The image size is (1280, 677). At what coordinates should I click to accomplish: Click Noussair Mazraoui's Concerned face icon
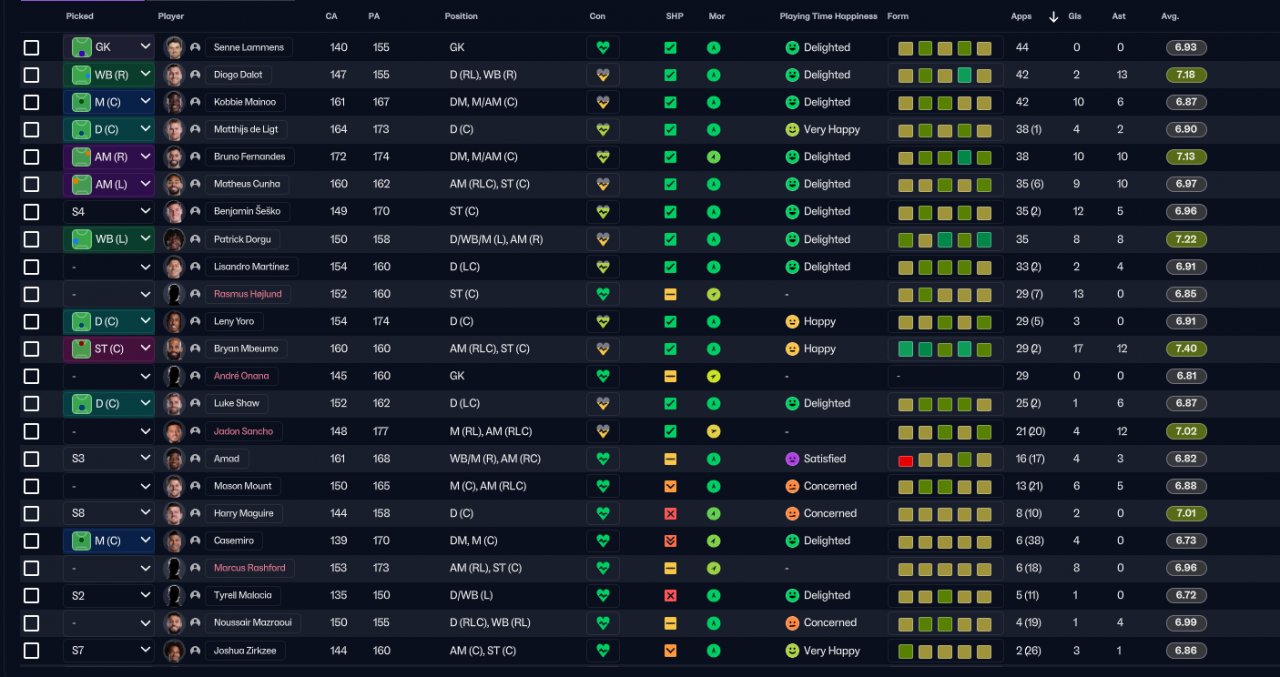click(x=792, y=623)
